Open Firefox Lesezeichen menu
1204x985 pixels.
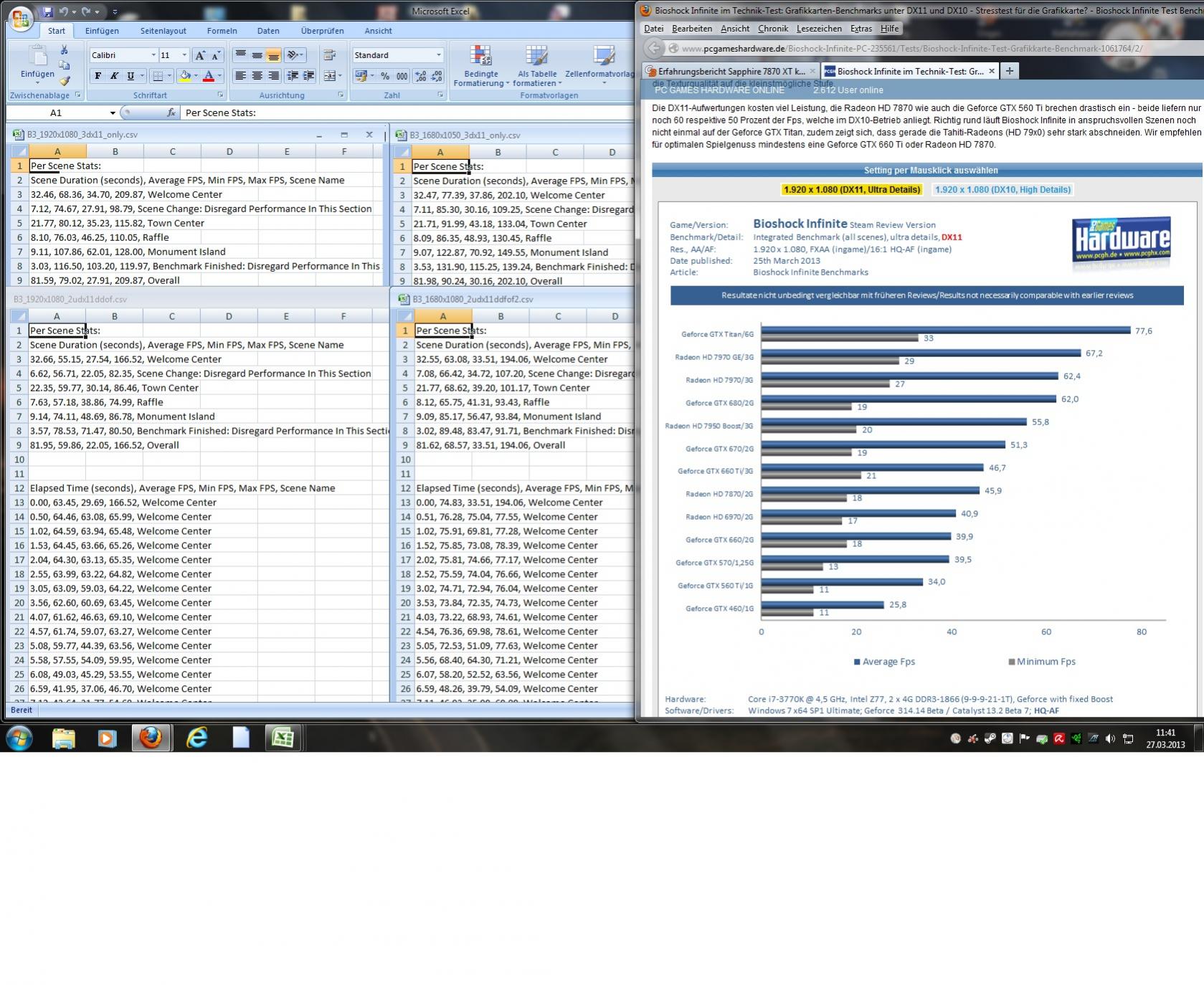[819, 29]
